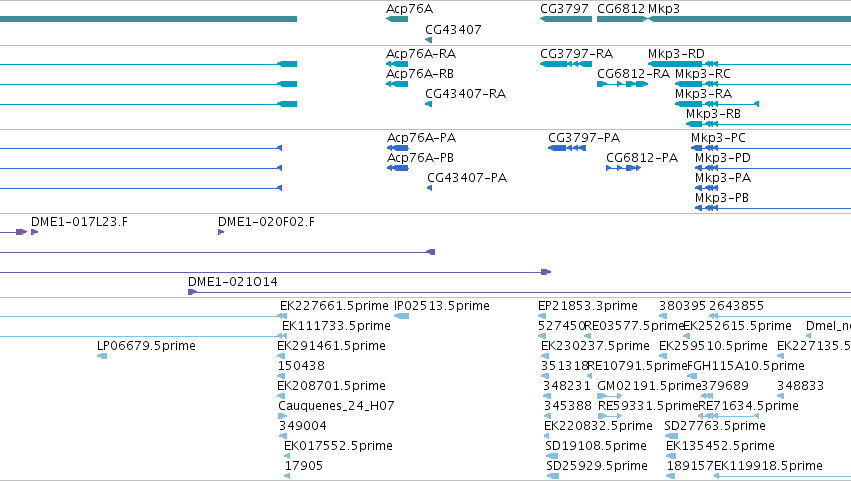
Task: Click protein CG43407-PA
Action: click(x=430, y=188)
